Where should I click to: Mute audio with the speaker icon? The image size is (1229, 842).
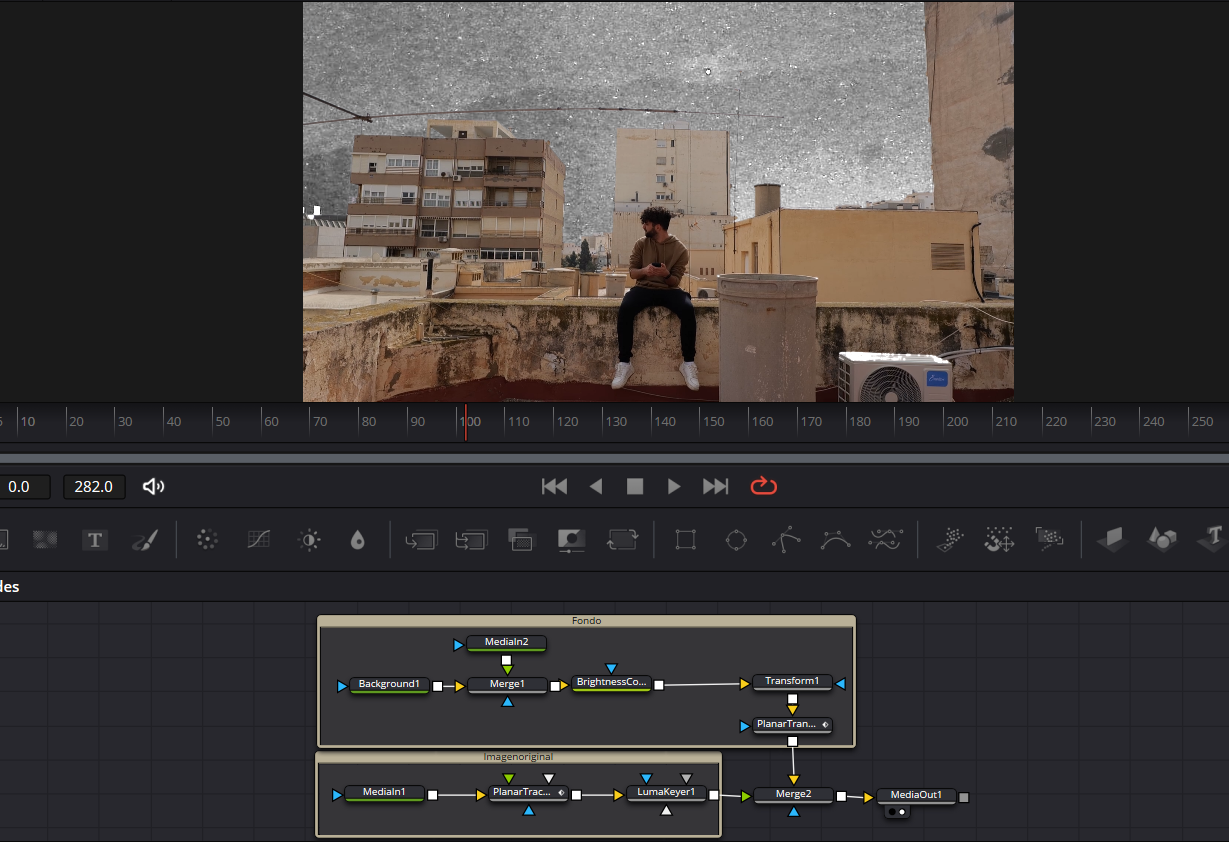point(153,486)
